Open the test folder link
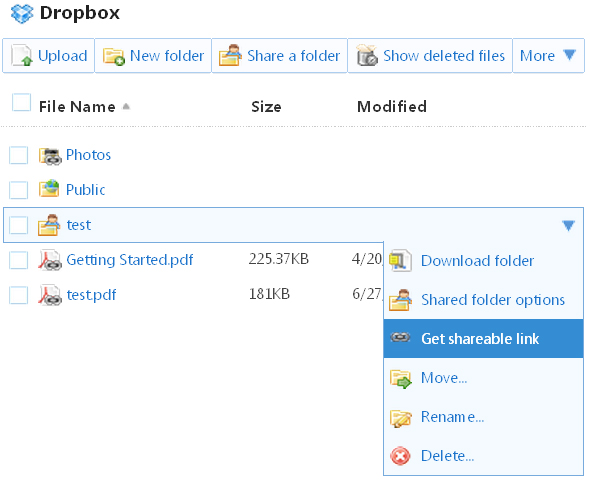 (x=79, y=225)
